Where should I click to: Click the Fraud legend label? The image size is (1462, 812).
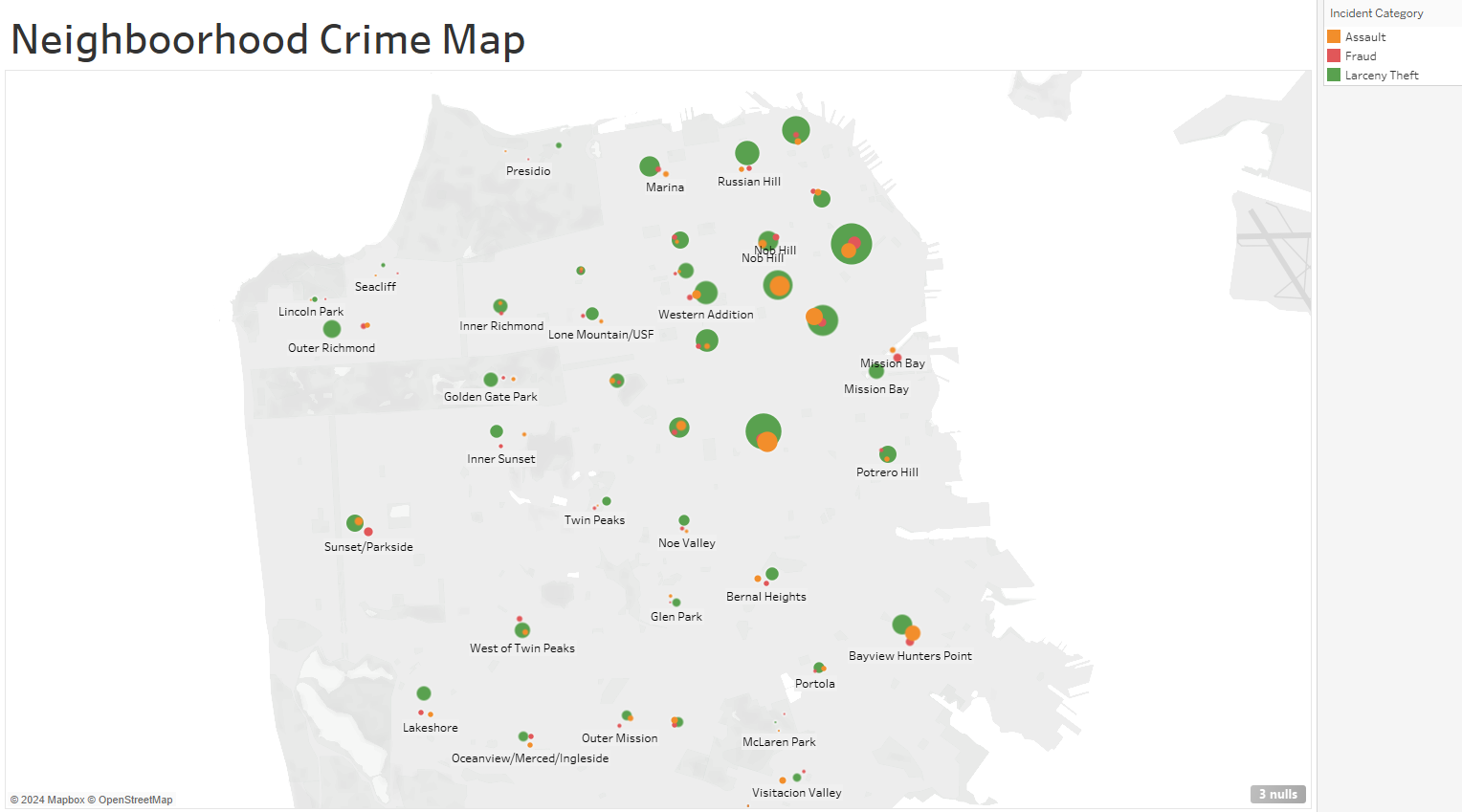(x=1361, y=56)
